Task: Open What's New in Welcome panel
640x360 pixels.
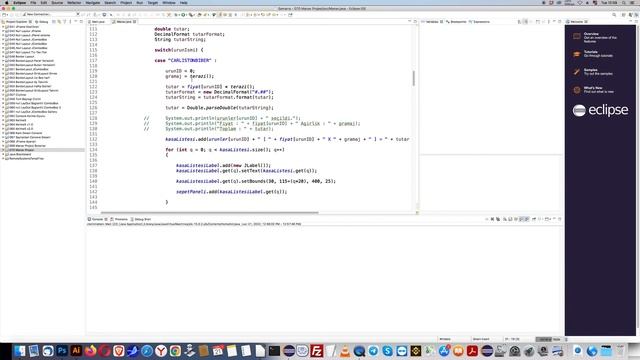Action: (x=593, y=88)
